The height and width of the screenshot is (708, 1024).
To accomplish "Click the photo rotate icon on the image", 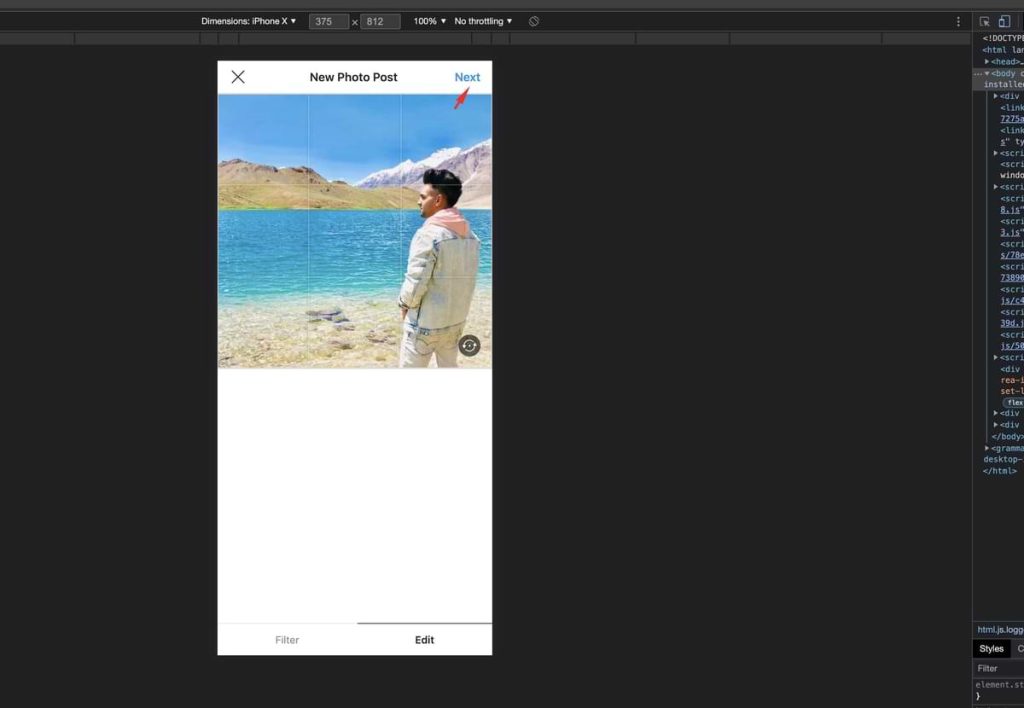I will (x=469, y=345).
